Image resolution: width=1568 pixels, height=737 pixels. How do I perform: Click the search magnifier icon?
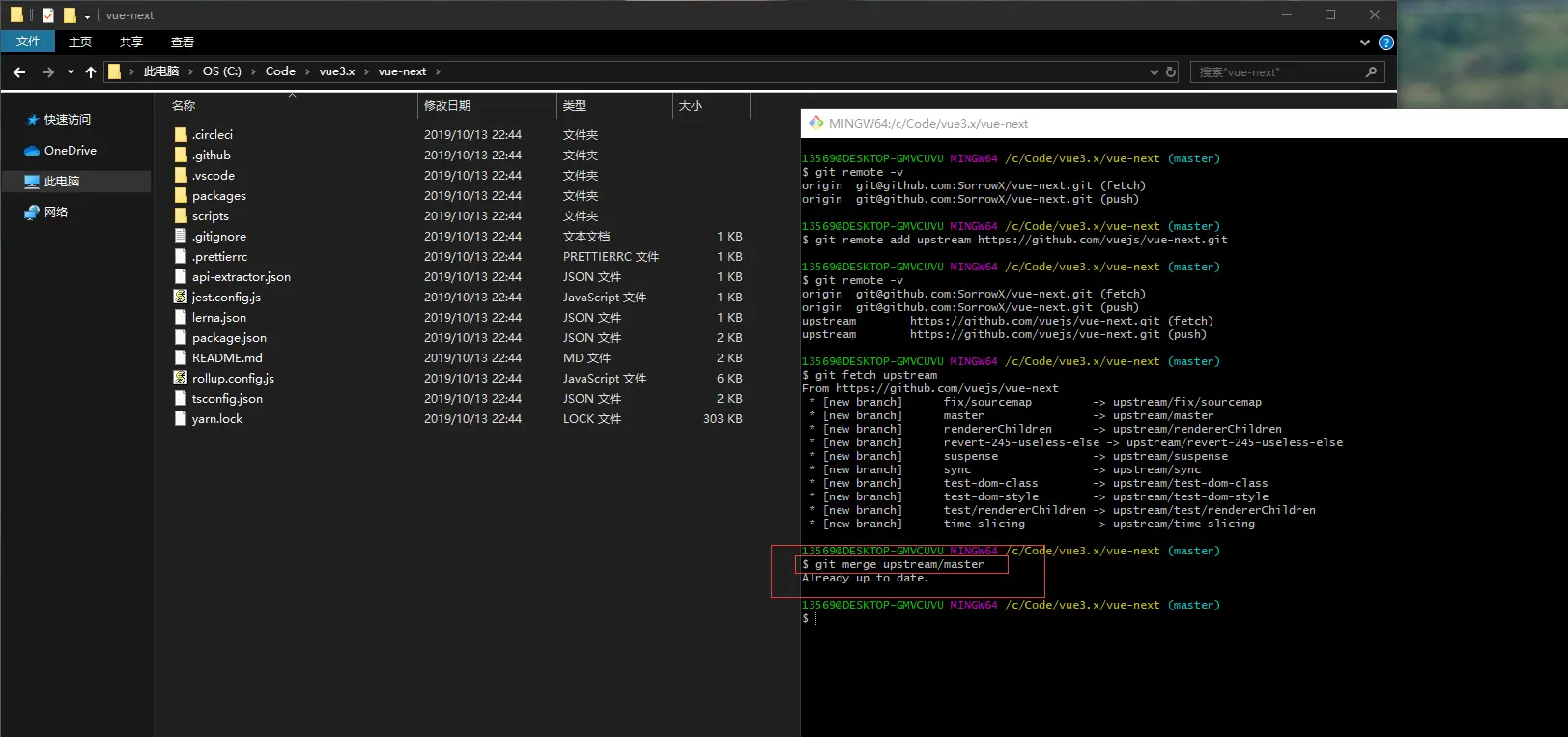[1371, 71]
